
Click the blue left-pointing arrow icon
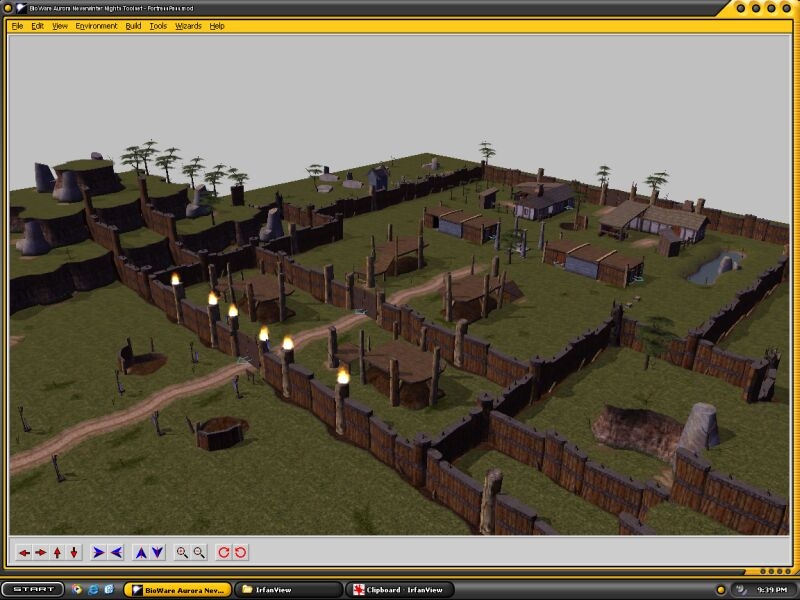(x=116, y=552)
